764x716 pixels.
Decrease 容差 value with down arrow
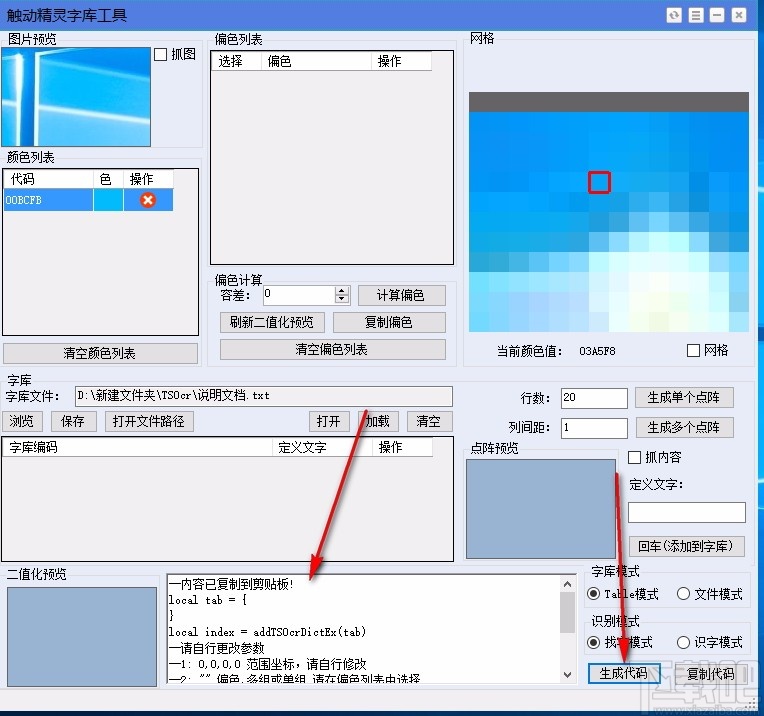pyautogui.click(x=342, y=299)
